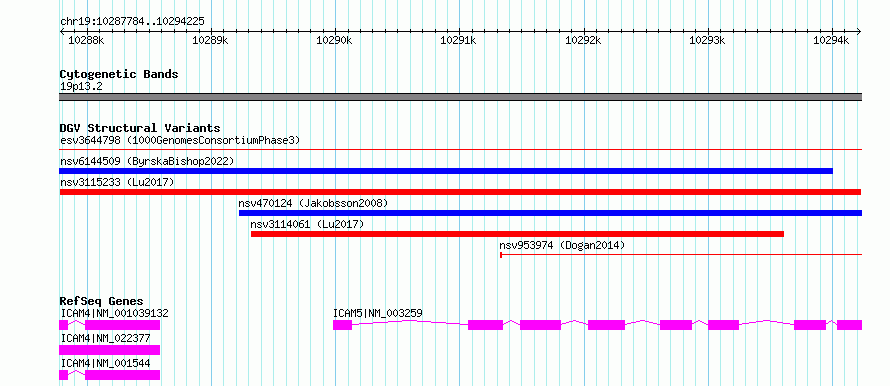This screenshot has width=890, height=386.
Task: Click the 10292k ruler tick label
Action: pyautogui.click(x=583, y=40)
